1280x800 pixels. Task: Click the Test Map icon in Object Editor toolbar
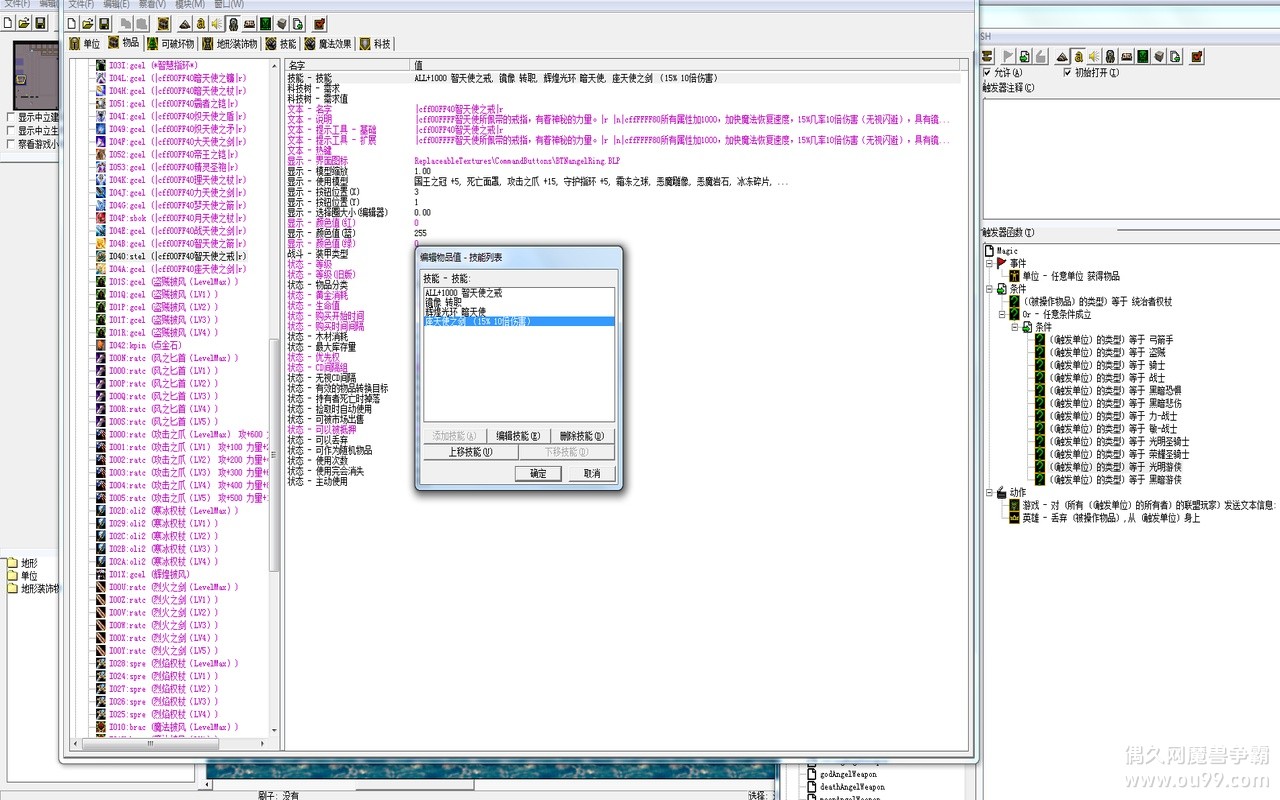coord(319,23)
